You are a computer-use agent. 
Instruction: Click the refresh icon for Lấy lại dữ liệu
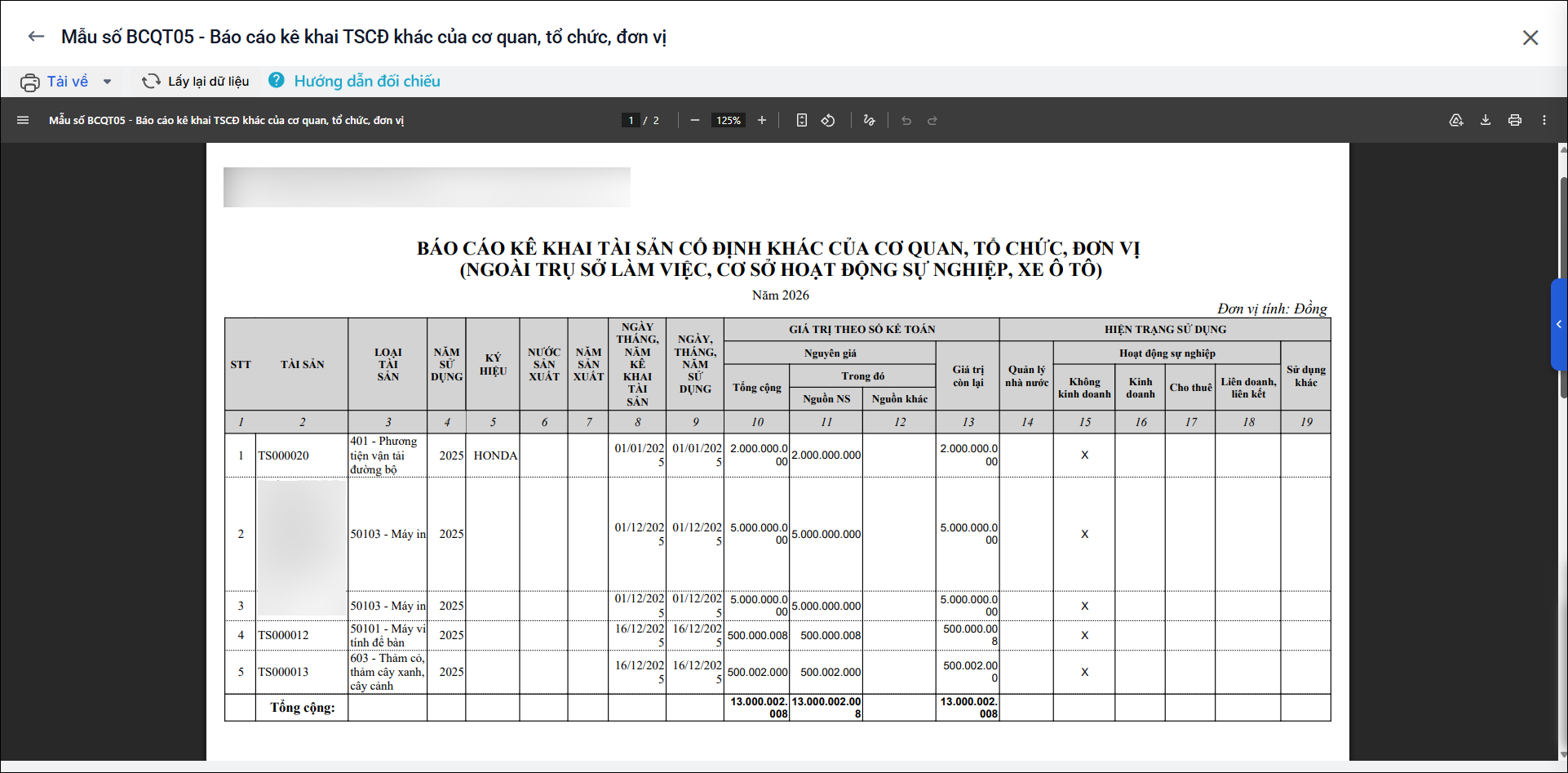(x=151, y=81)
